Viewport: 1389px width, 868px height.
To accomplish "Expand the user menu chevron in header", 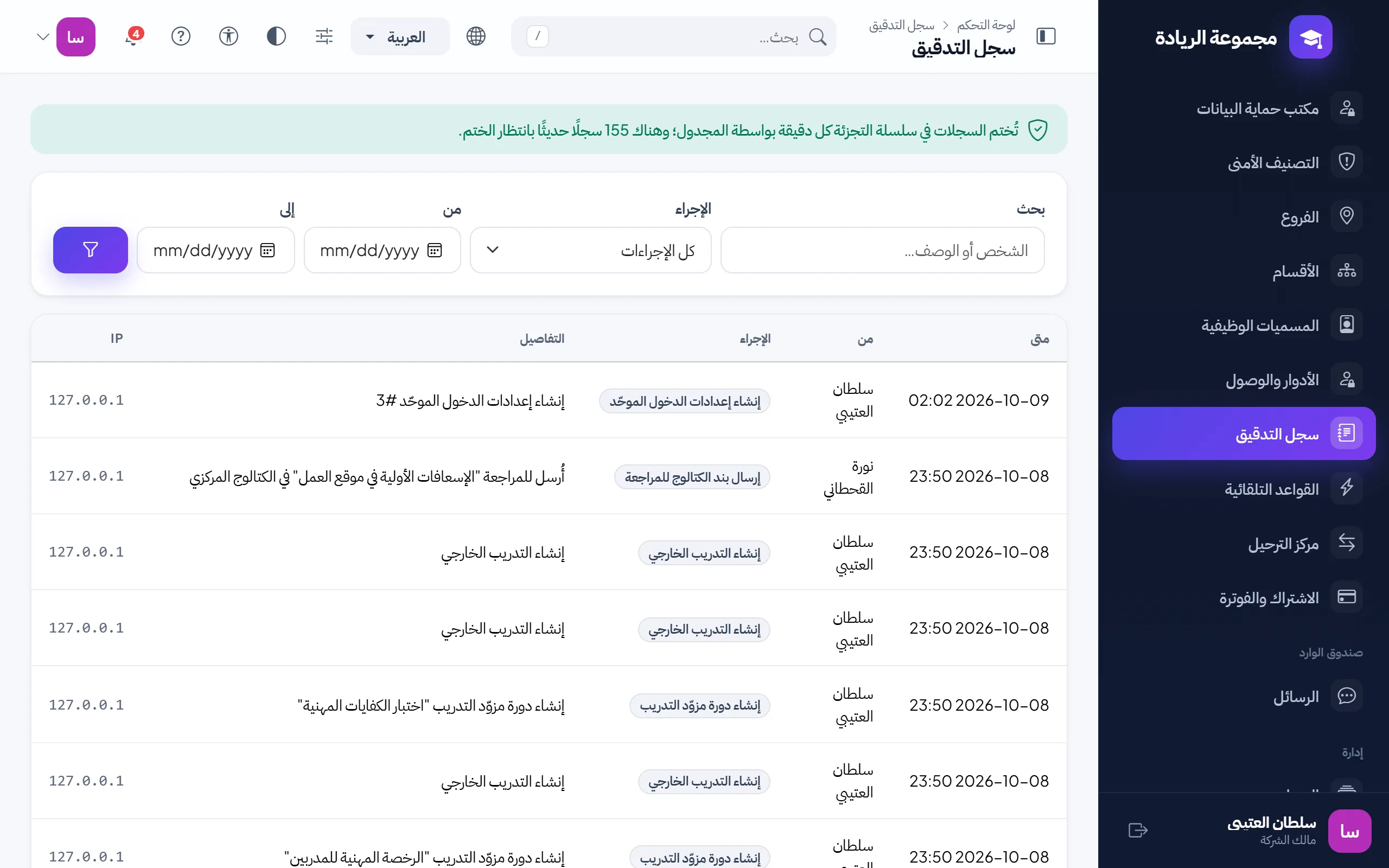I will pos(43,37).
